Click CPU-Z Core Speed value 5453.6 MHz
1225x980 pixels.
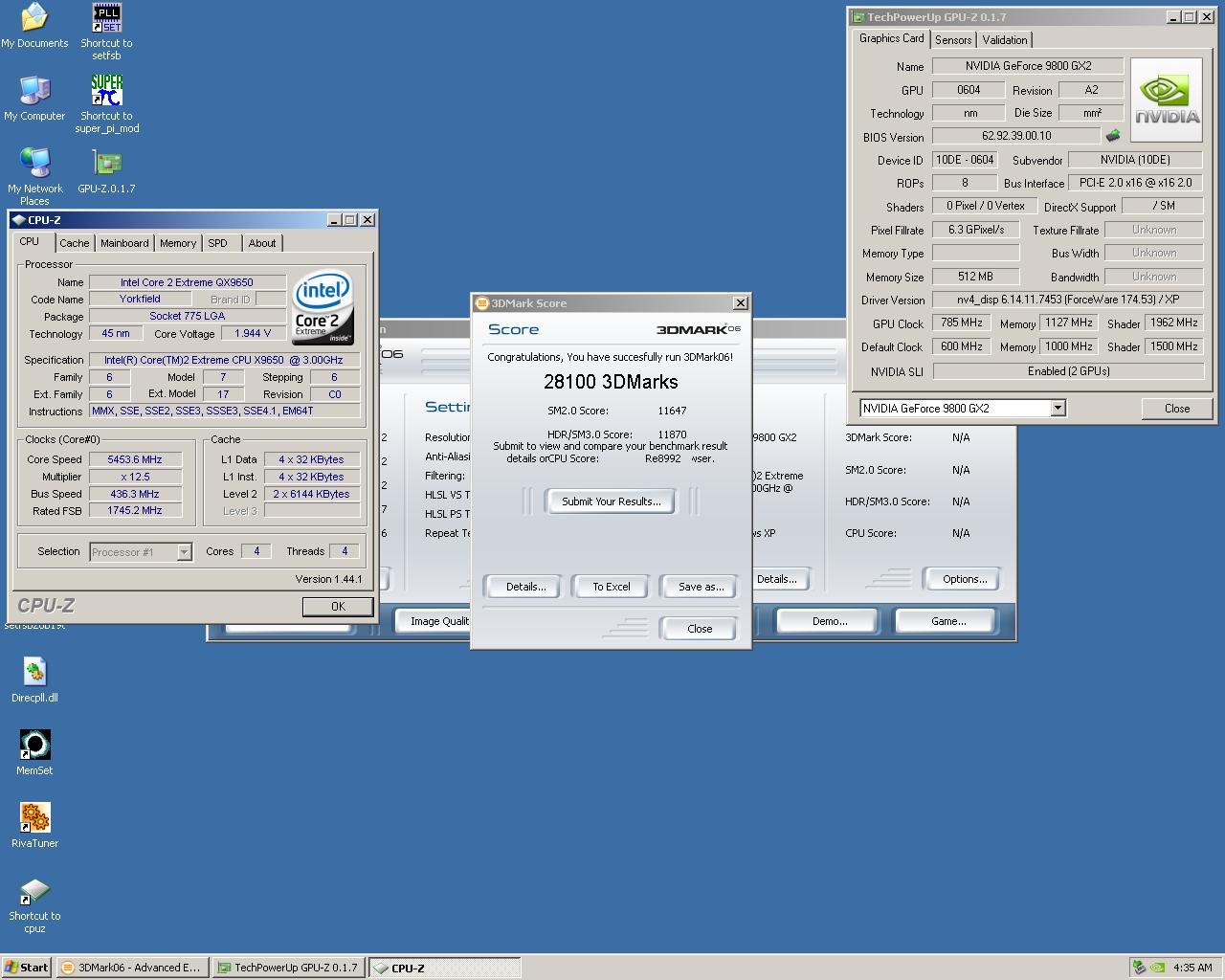(x=135, y=459)
